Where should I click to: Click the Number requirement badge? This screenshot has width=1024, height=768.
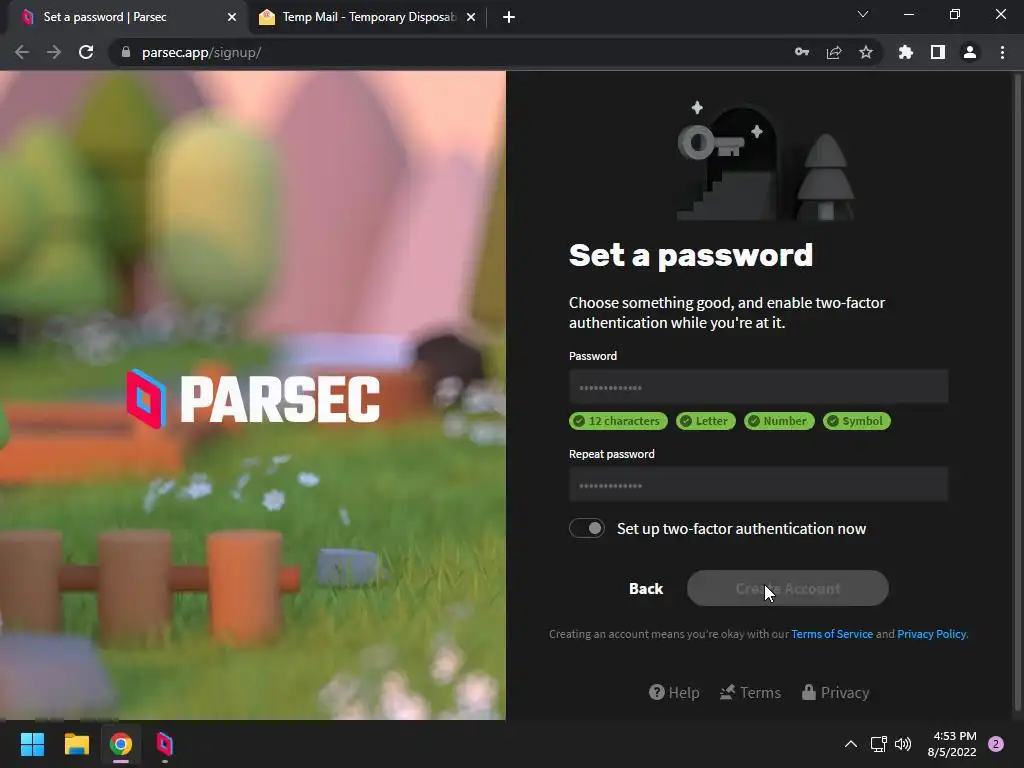click(779, 421)
